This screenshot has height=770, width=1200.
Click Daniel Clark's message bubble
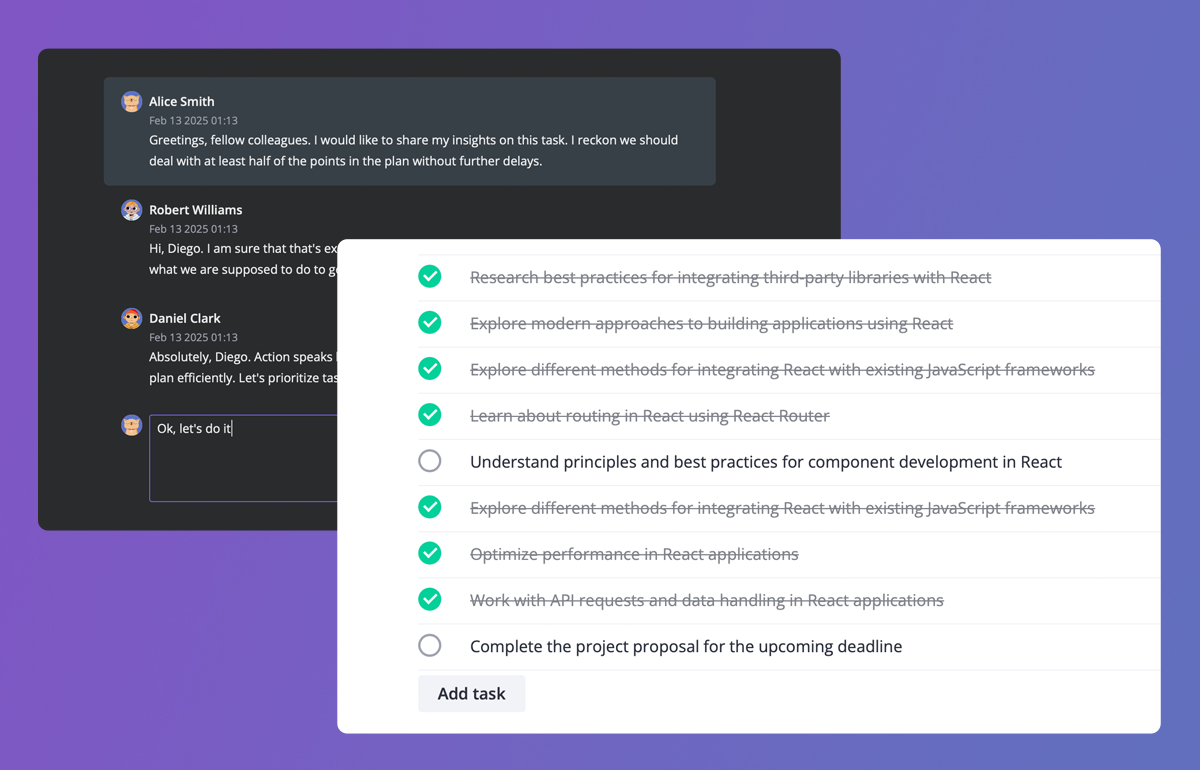[x=240, y=367]
